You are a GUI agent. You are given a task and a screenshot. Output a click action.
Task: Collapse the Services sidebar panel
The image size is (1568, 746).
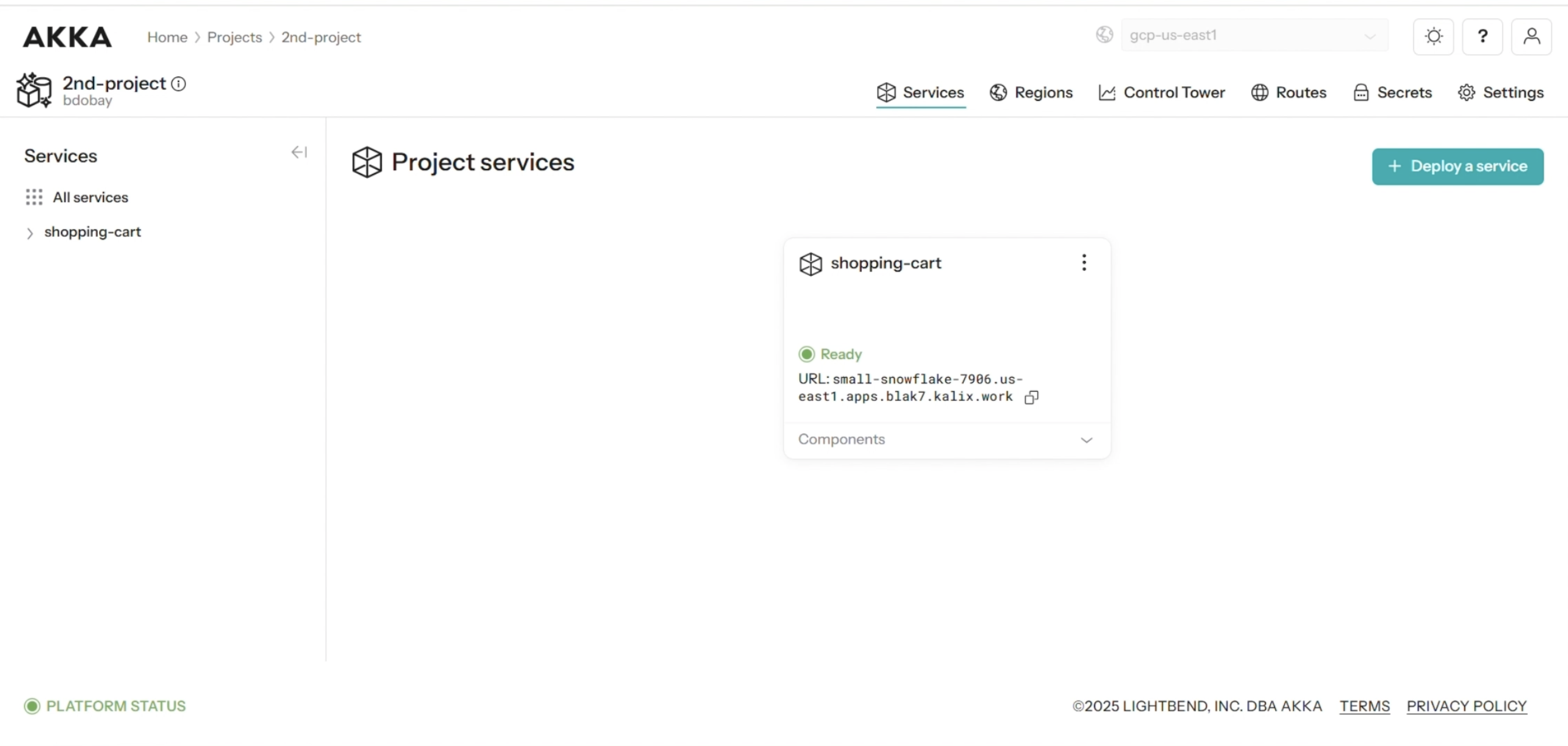(x=299, y=152)
